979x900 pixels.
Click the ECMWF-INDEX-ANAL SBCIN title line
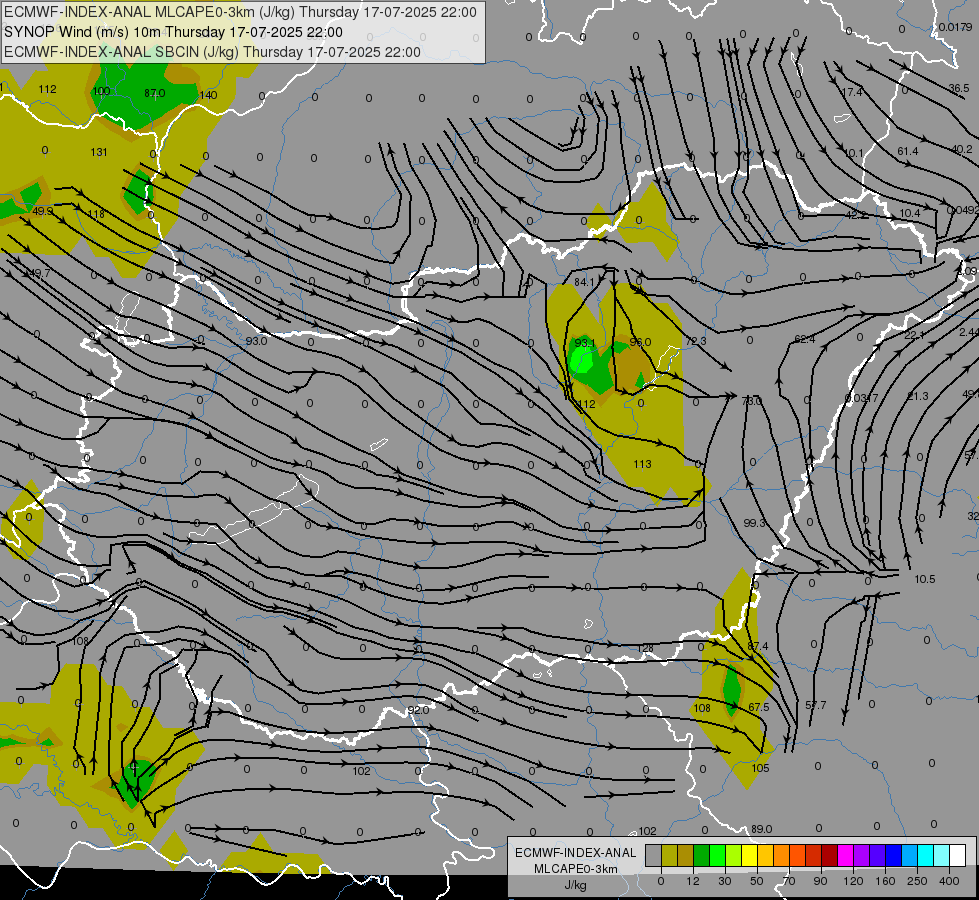point(212,52)
